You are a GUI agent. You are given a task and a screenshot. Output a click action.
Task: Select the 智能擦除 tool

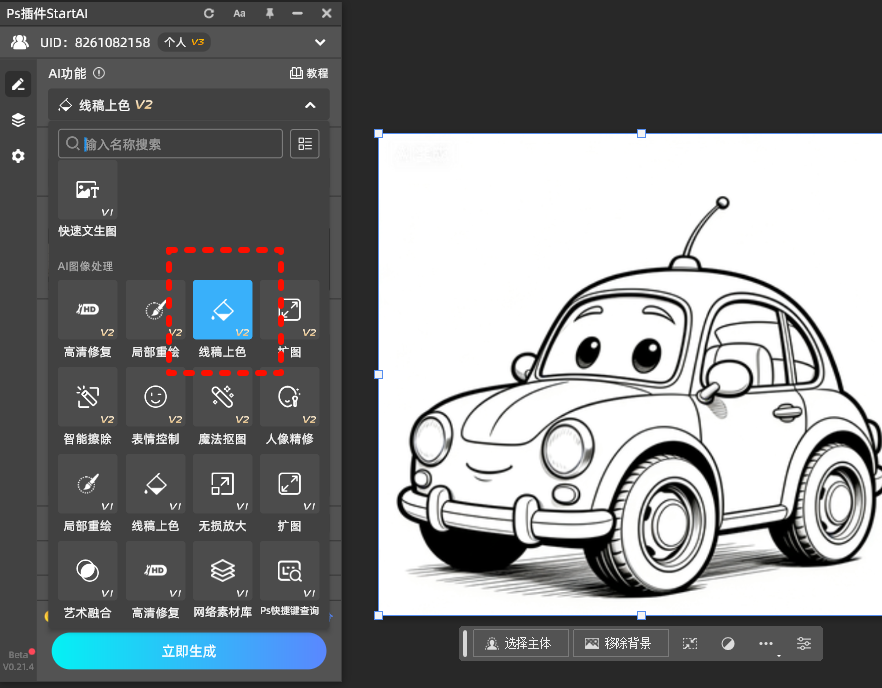coord(87,397)
